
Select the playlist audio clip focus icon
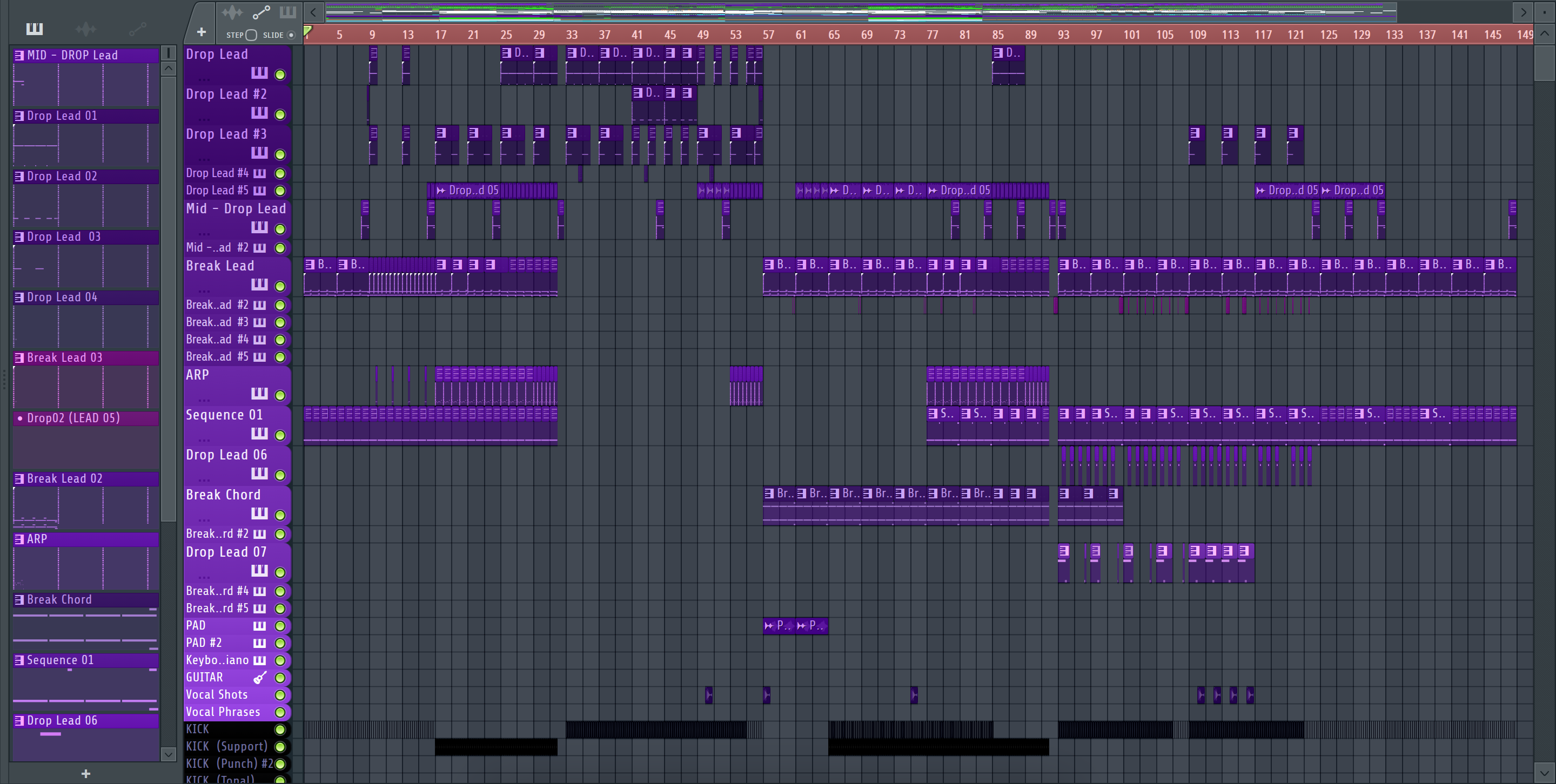click(x=232, y=12)
